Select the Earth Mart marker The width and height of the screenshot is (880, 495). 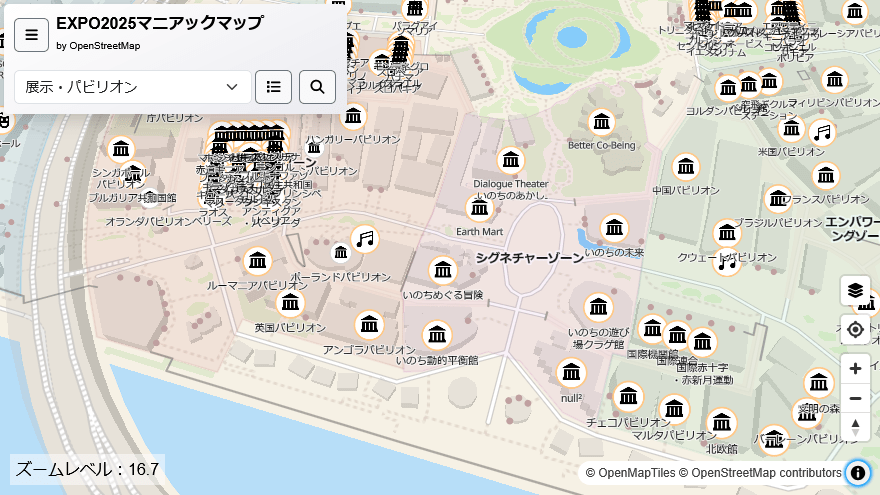479,209
